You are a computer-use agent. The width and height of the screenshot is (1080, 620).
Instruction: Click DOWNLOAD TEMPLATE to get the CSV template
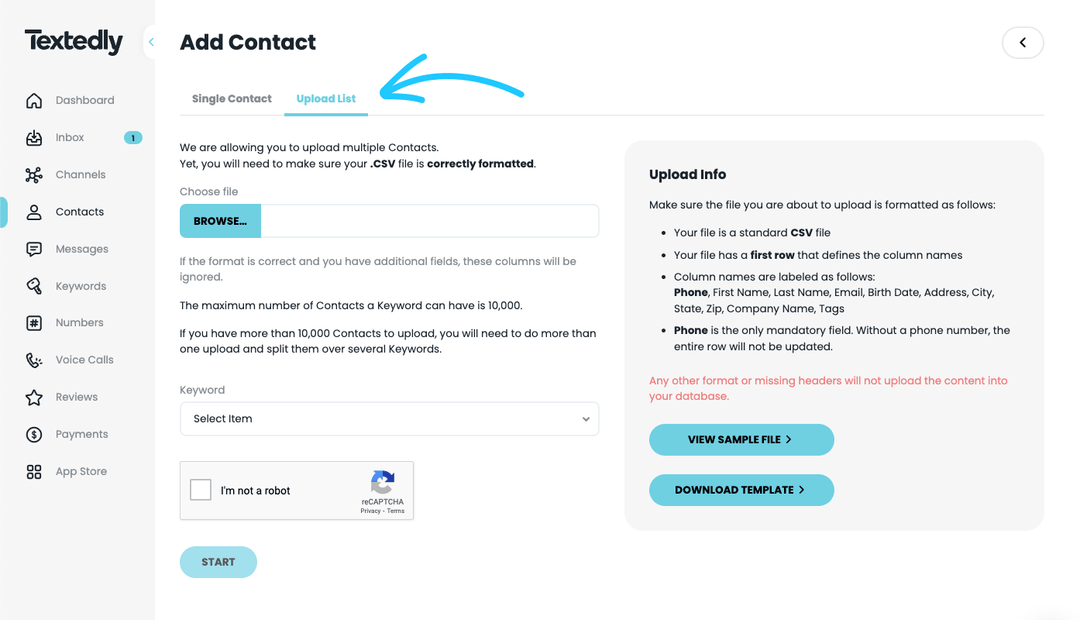pos(741,490)
